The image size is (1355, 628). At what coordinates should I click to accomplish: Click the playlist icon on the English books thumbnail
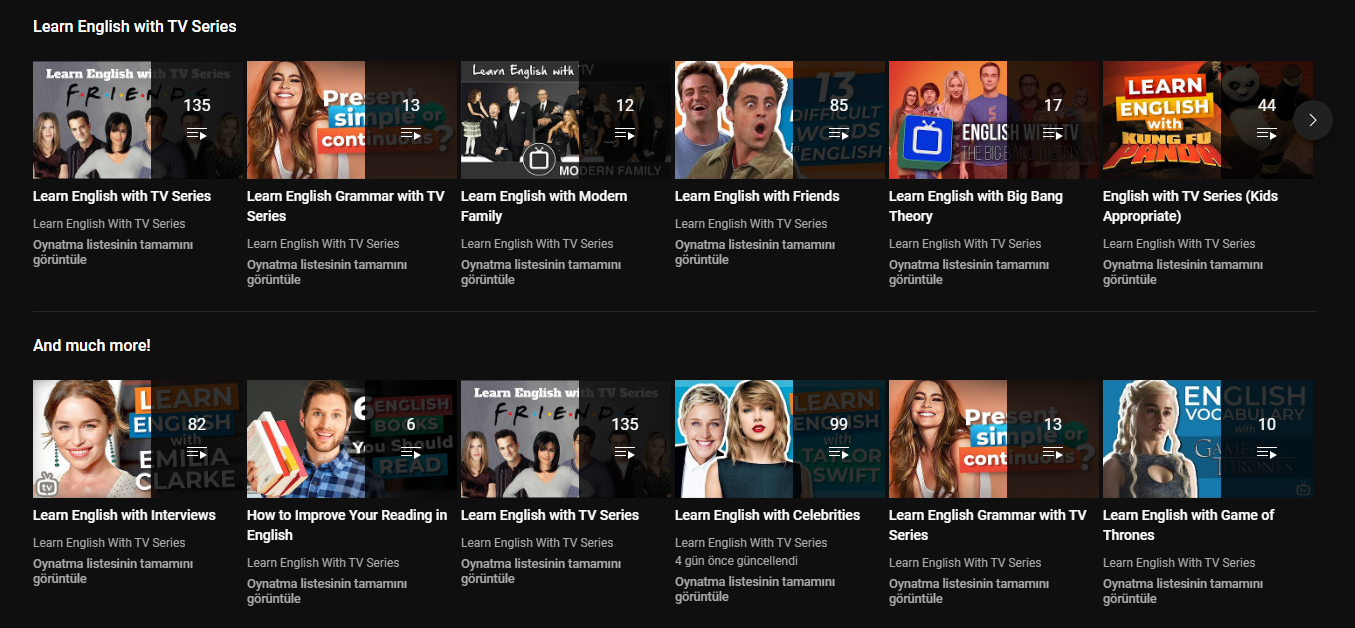[411, 453]
